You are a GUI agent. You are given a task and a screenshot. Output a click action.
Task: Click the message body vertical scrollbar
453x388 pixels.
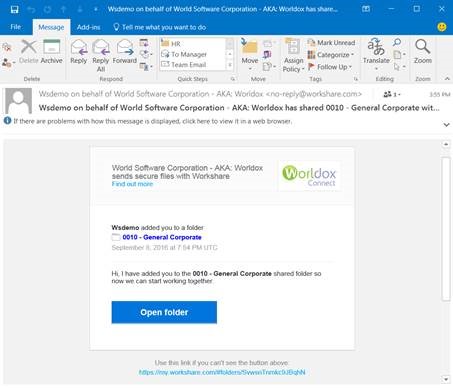click(x=446, y=228)
